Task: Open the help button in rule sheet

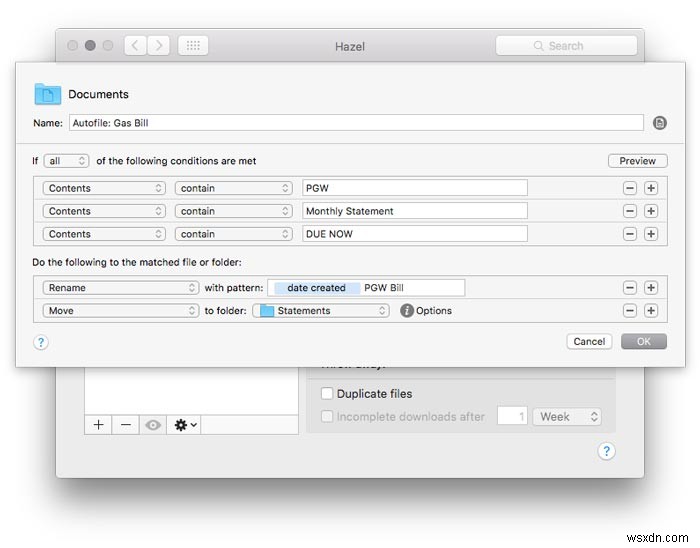Action: tap(41, 342)
